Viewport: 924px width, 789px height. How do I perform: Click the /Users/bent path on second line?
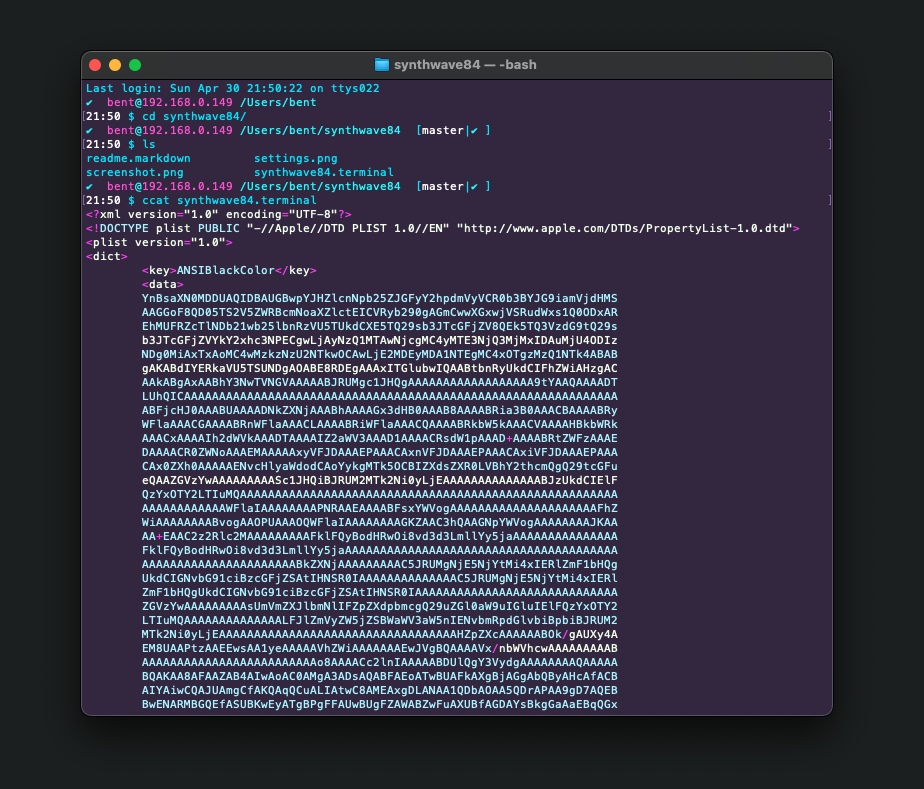278,103
